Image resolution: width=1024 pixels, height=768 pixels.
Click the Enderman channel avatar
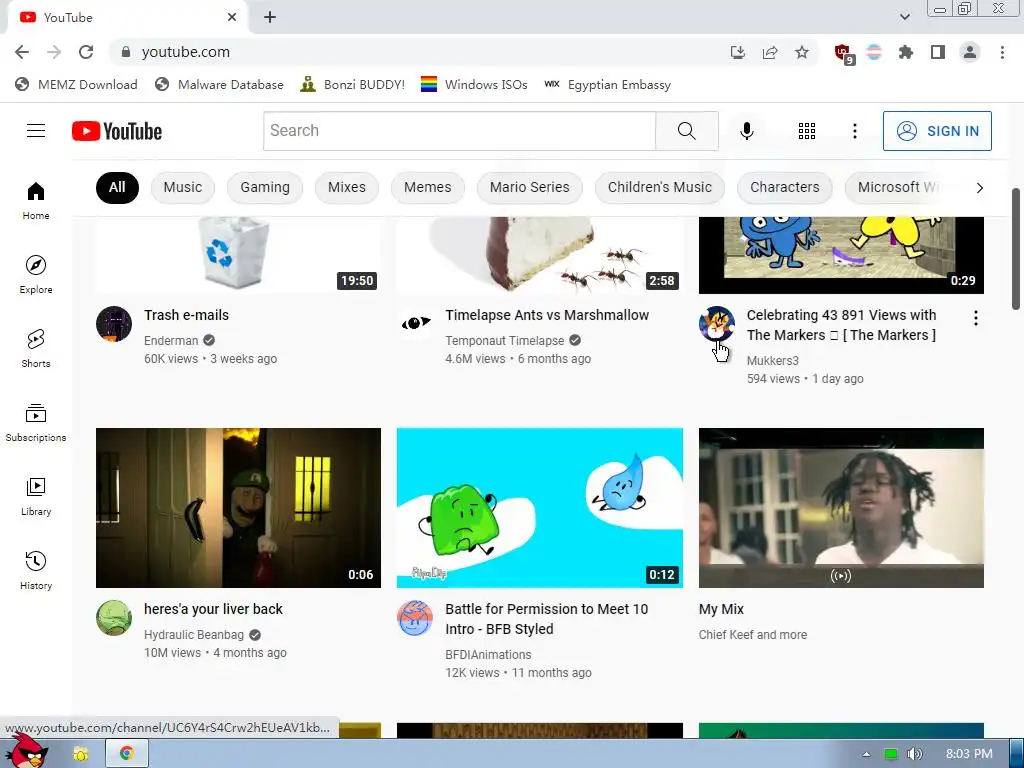pyautogui.click(x=114, y=324)
